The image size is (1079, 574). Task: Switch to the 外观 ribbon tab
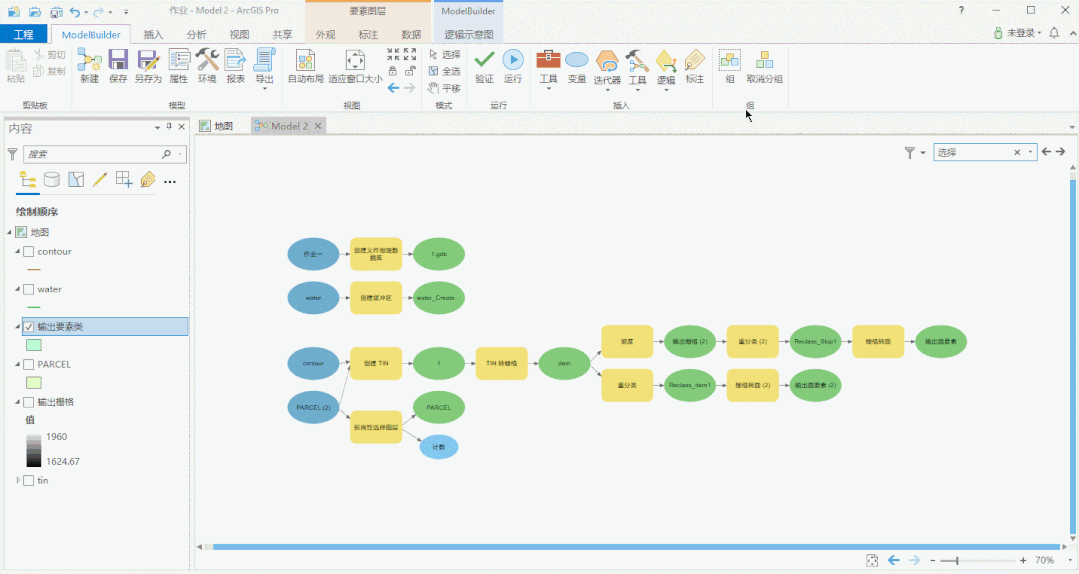325,34
